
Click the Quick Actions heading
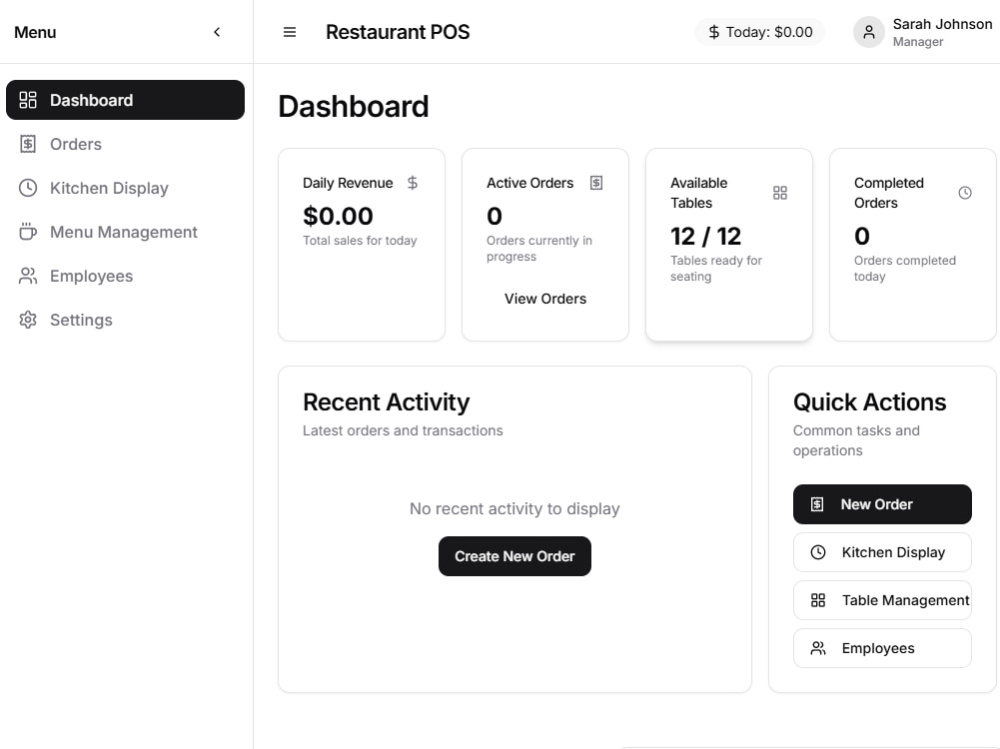(869, 403)
